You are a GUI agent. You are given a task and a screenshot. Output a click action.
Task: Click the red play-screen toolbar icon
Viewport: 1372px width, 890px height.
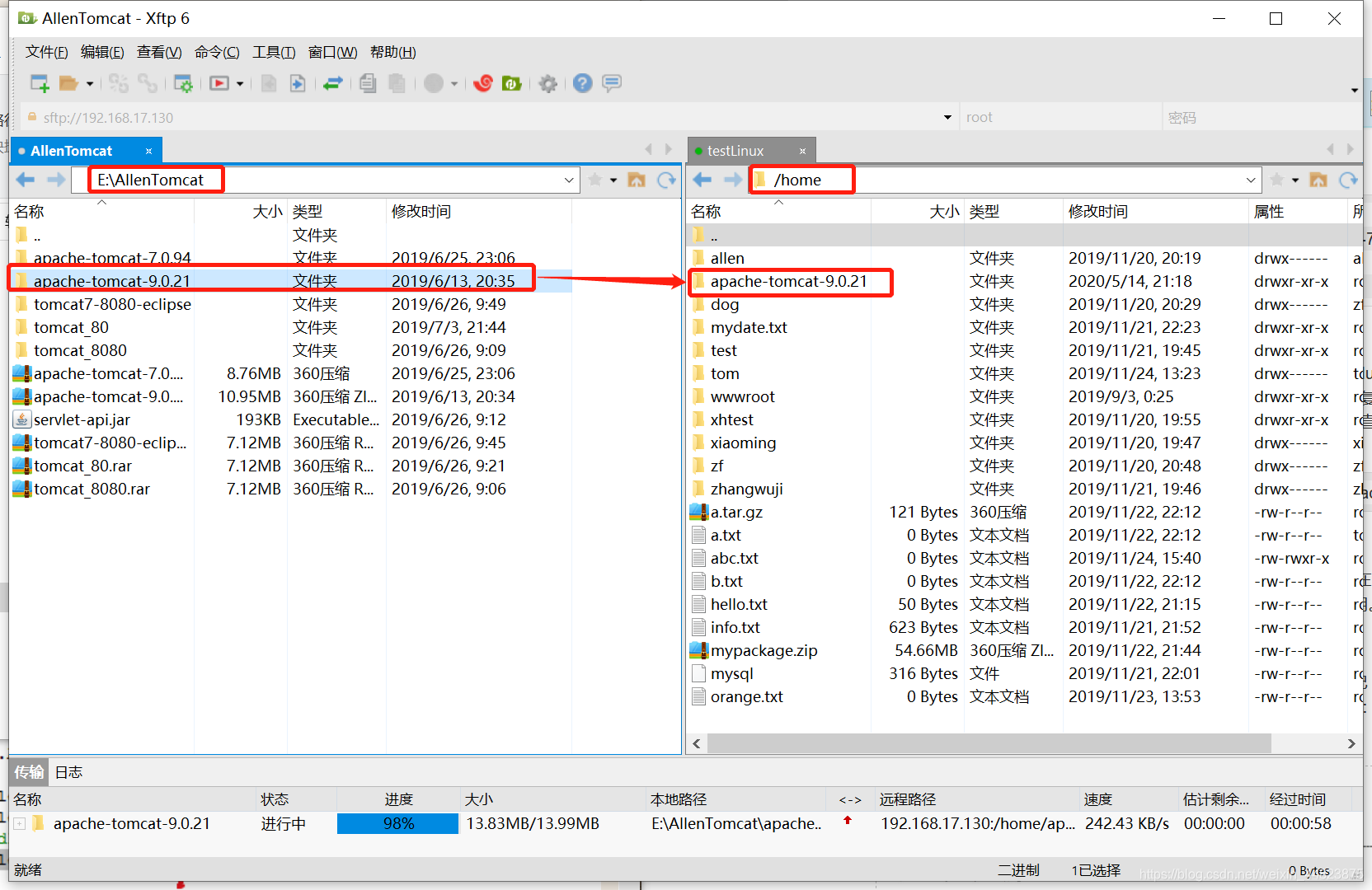coord(219,83)
